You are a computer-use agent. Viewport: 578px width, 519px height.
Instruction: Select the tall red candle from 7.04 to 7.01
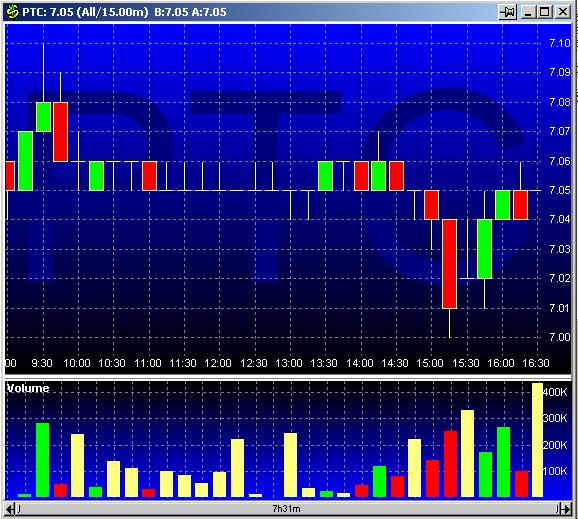[x=449, y=264]
